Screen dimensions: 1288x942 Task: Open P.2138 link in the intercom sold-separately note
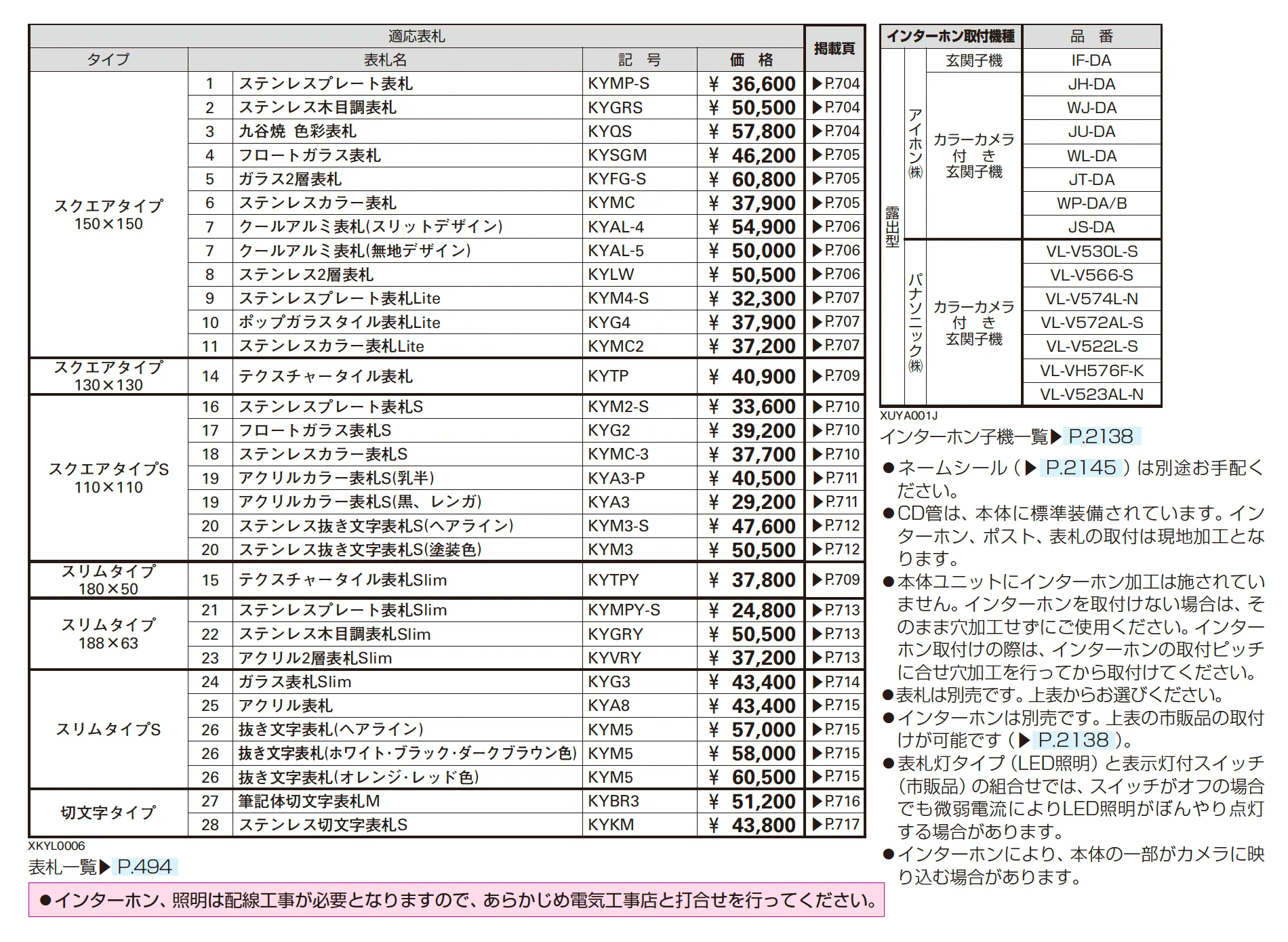click(1073, 740)
